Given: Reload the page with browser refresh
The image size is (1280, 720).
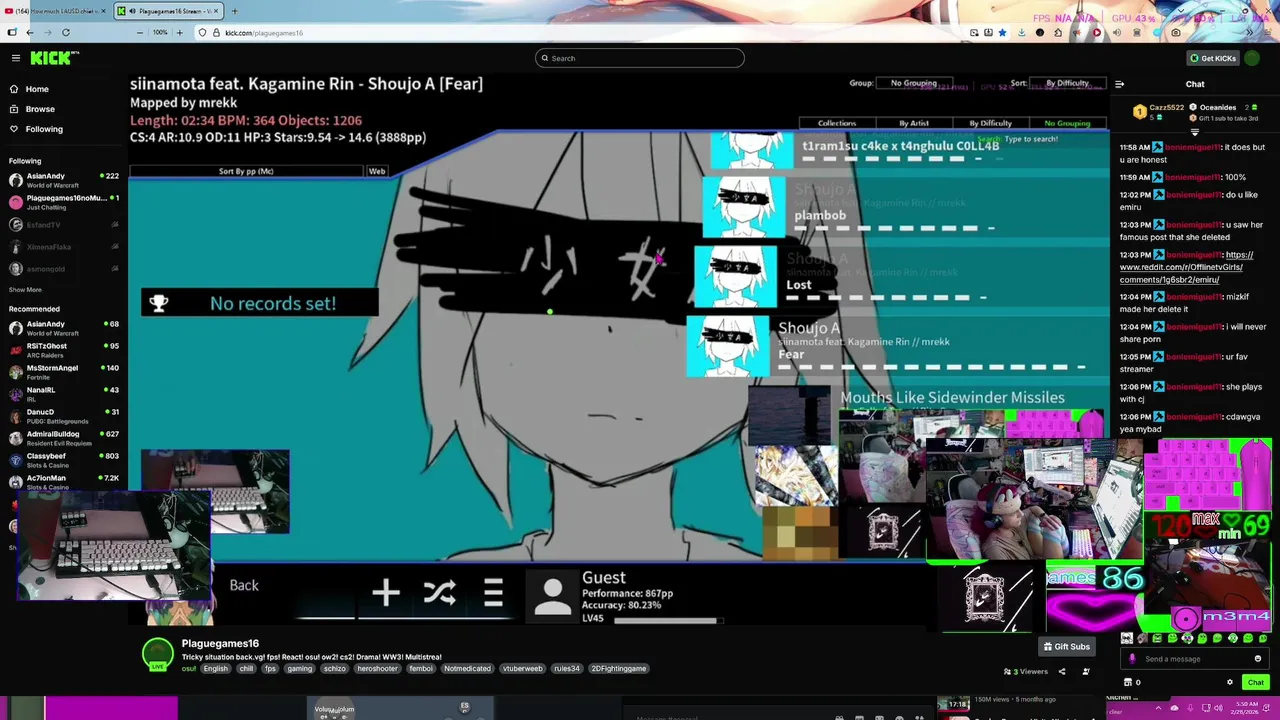Looking at the screenshot, I should (66, 33).
